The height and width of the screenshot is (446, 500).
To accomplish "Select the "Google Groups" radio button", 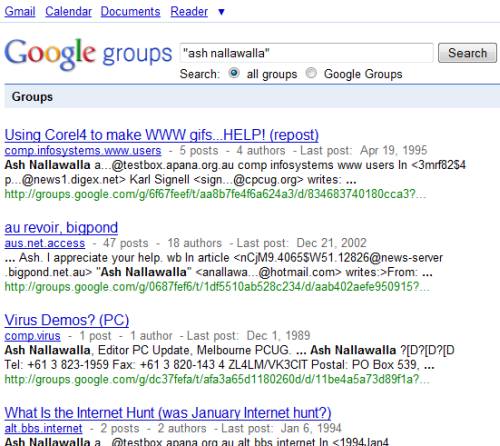I will [x=311, y=73].
